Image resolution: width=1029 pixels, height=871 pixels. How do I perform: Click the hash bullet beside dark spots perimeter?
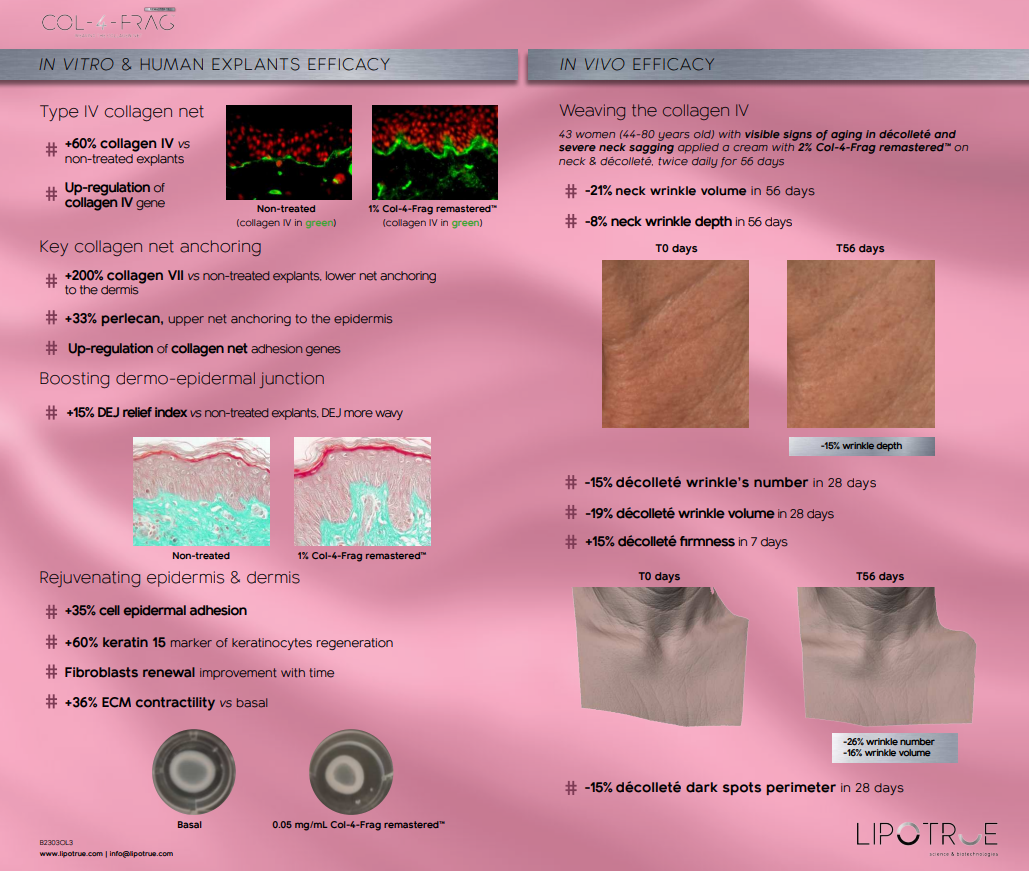(x=571, y=788)
